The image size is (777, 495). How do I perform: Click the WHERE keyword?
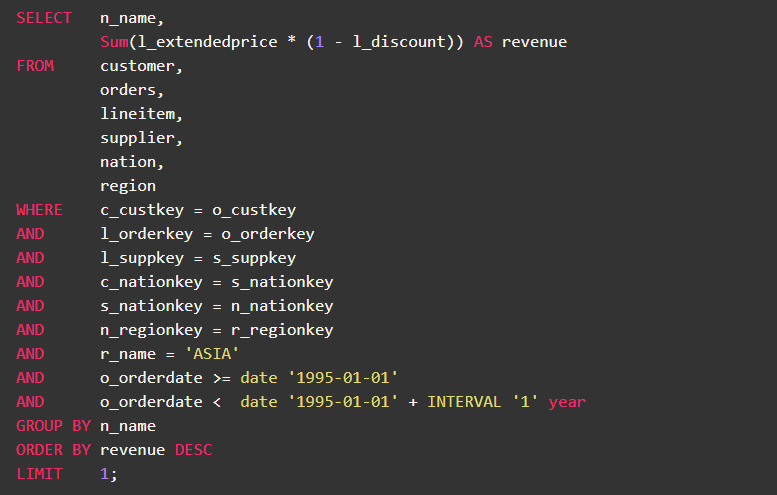click(x=40, y=210)
